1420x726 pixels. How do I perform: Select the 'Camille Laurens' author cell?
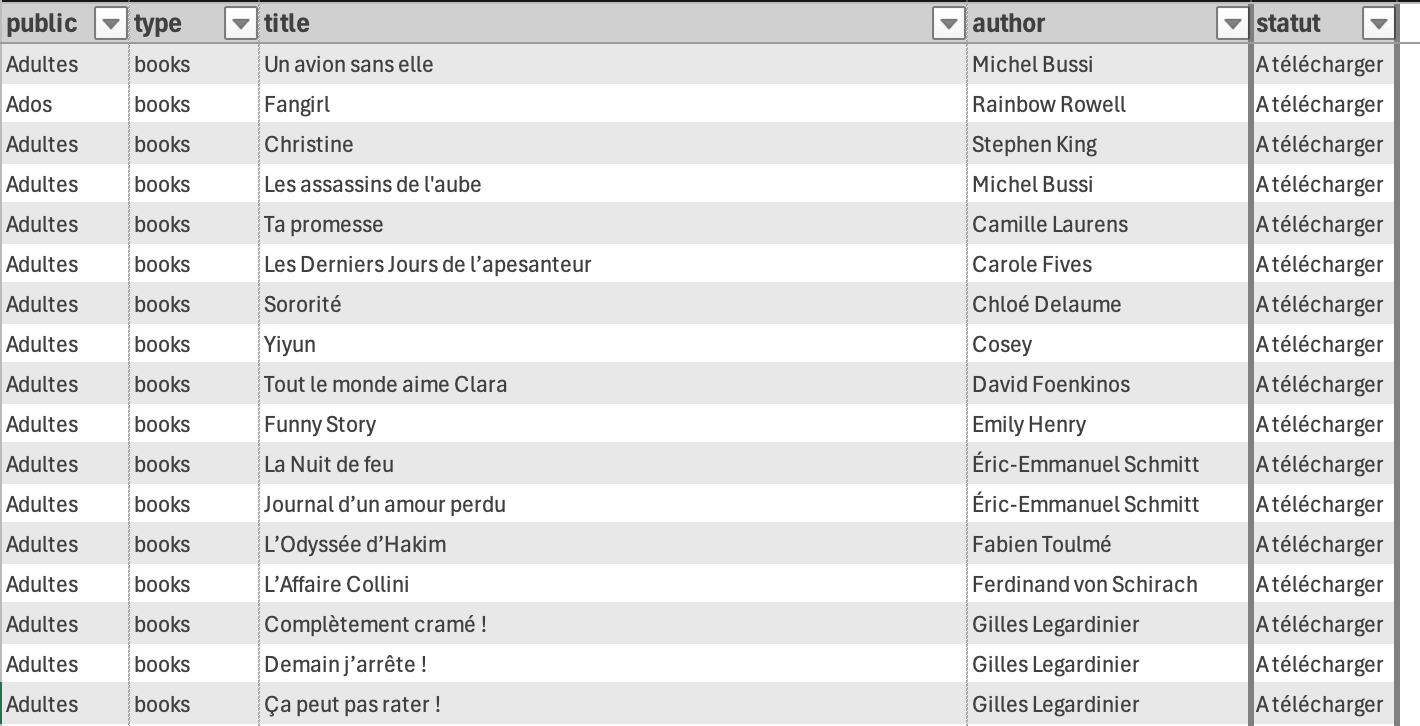[1050, 225]
